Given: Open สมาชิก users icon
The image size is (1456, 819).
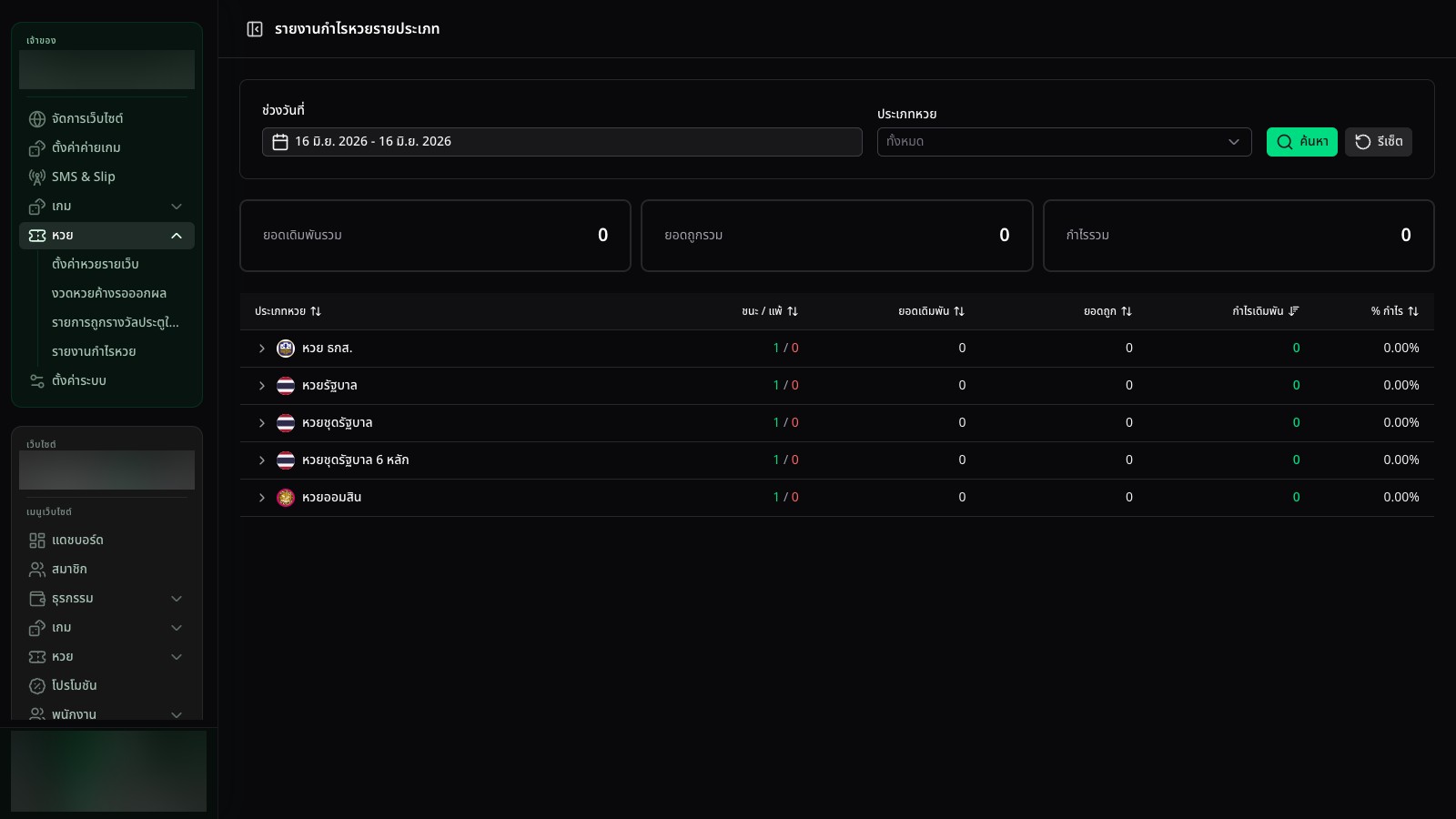Looking at the screenshot, I should click(37, 570).
